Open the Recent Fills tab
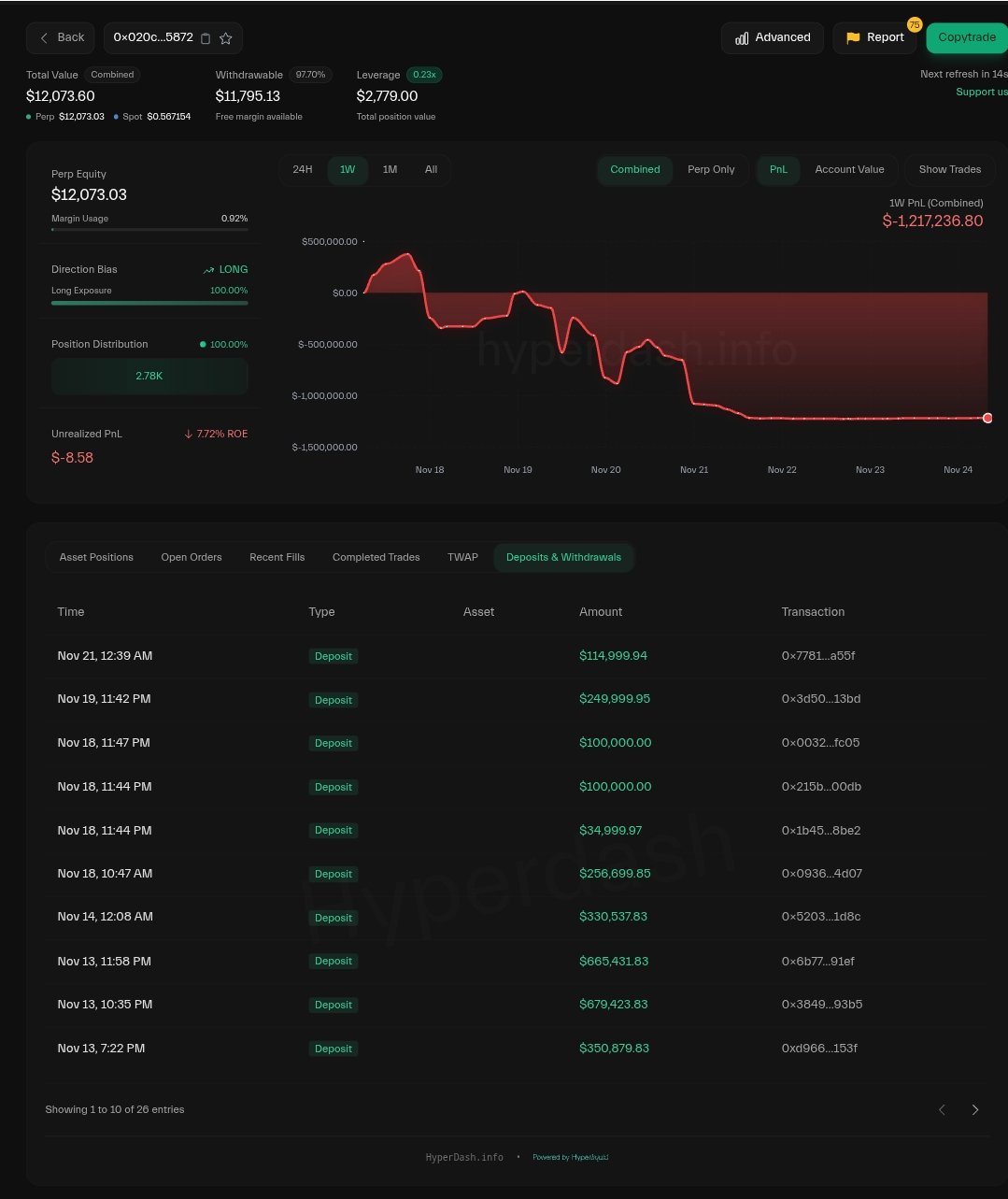Image resolution: width=1008 pixels, height=1199 pixels. [x=277, y=557]
